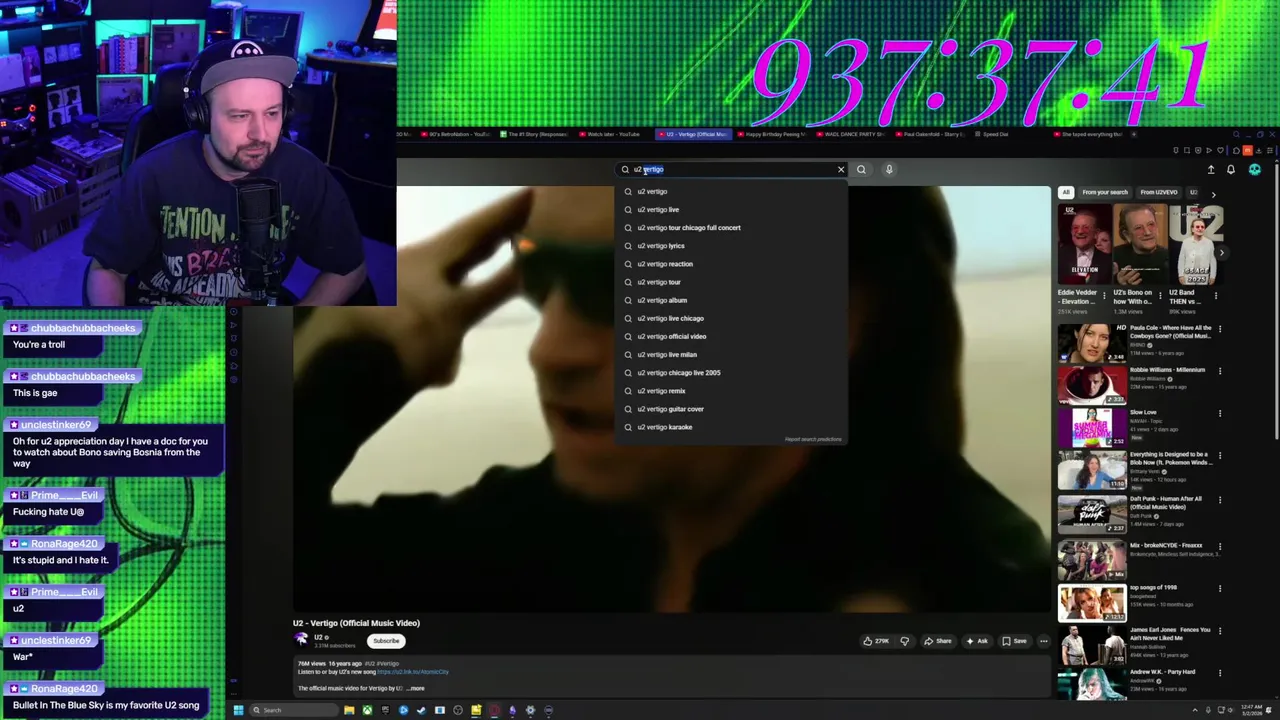This screenshot has width=1280, height=720.
Task: Share the U2 Vertigo video
Action: coord(938,641)
